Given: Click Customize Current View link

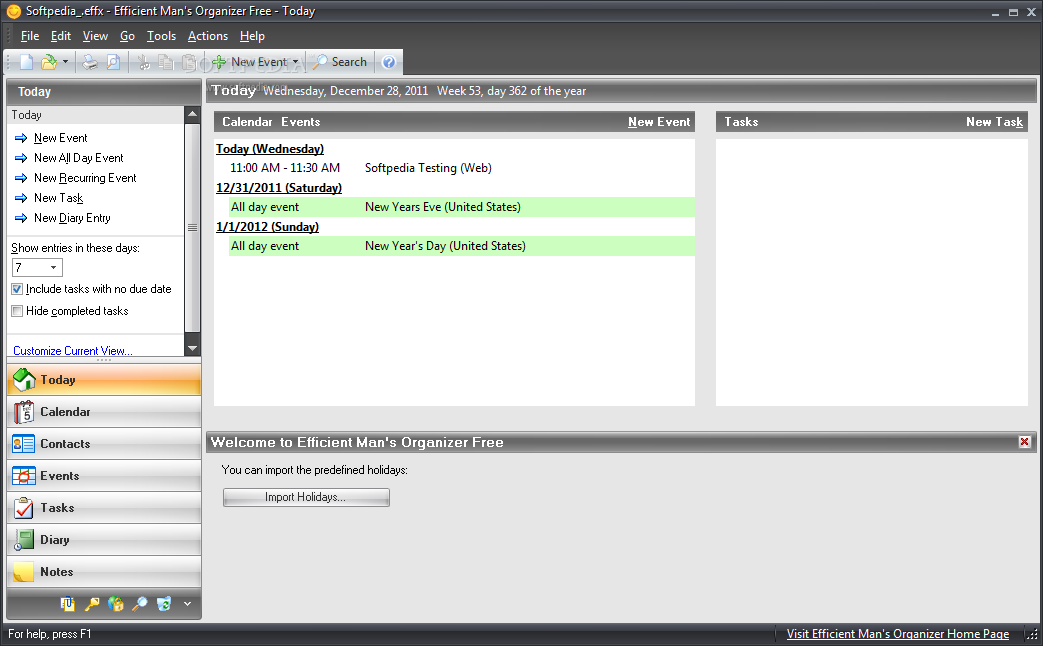Looking at the screenshot, I should coord(73,351).
